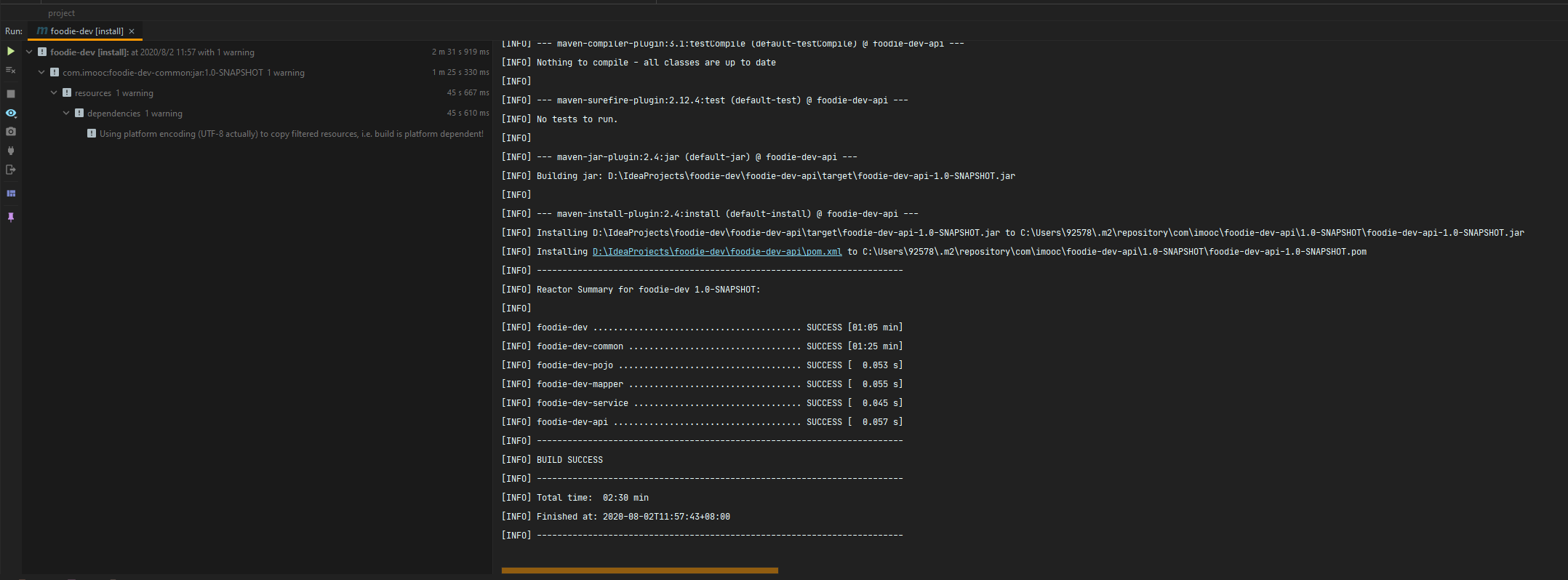Click 'Building jar' console line

pyautogui.click(x=759, y=176)
